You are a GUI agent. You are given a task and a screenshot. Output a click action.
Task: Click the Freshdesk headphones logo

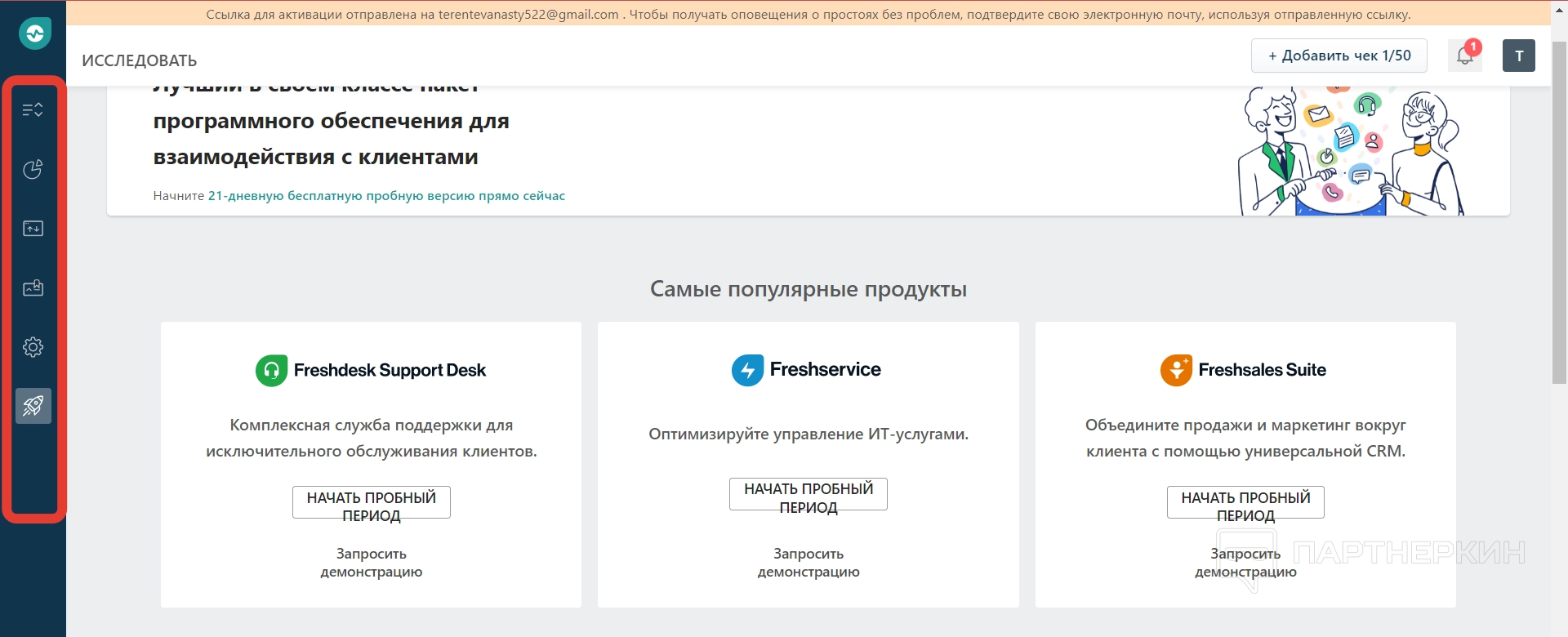272,371
